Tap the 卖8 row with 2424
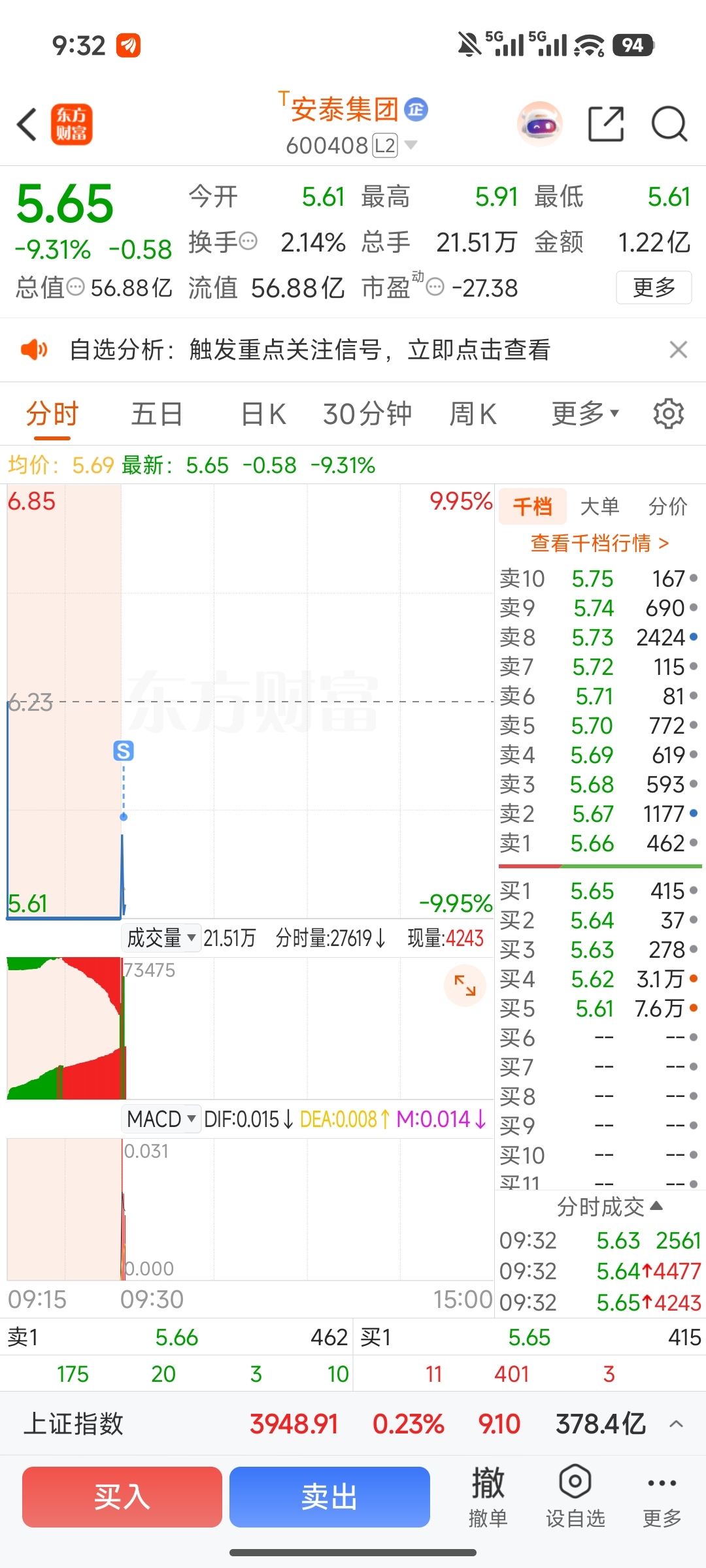This screenshot has height=1568, width=706. tap(599, 637)
